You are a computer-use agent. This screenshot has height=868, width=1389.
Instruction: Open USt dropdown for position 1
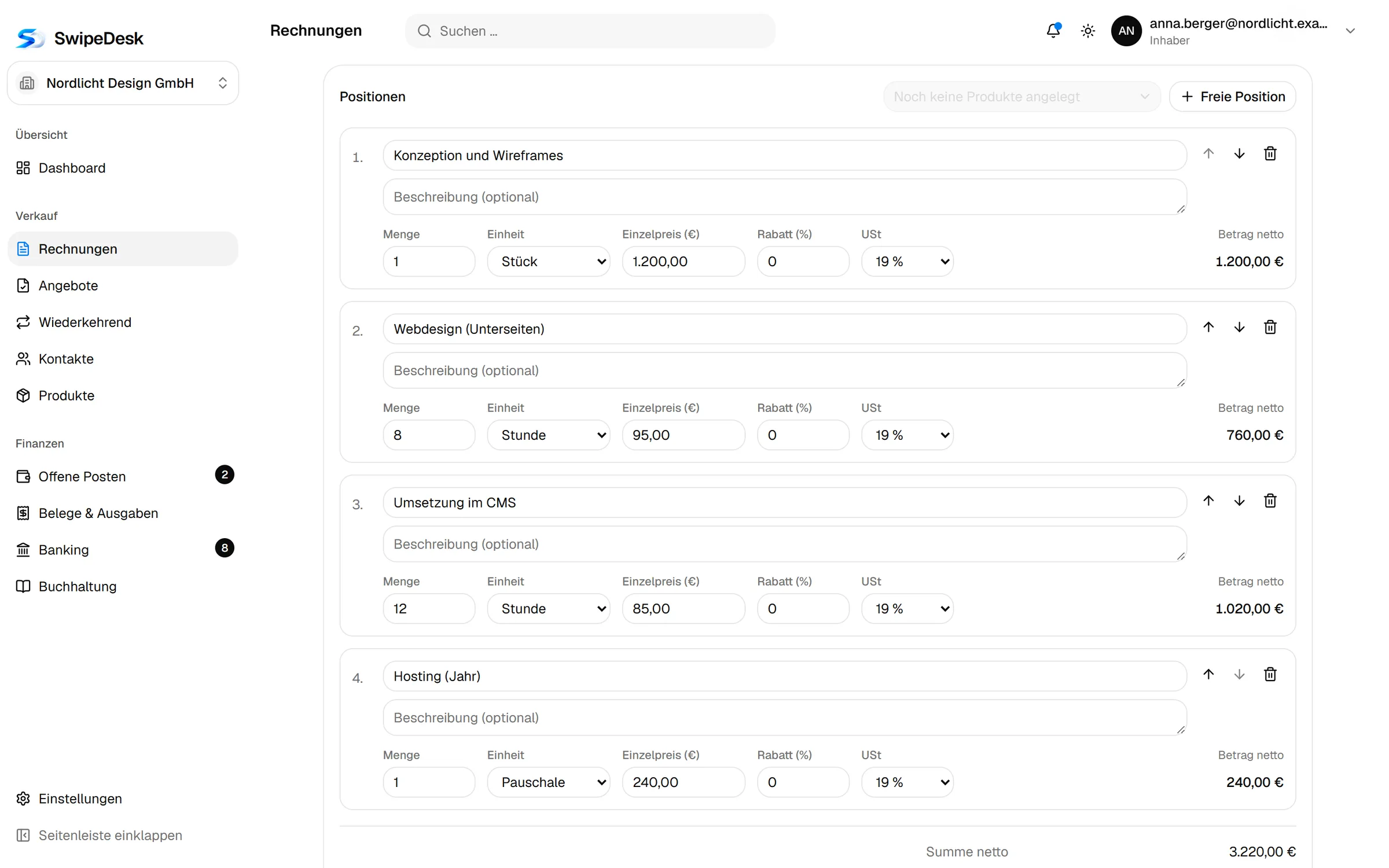(907, 262)
